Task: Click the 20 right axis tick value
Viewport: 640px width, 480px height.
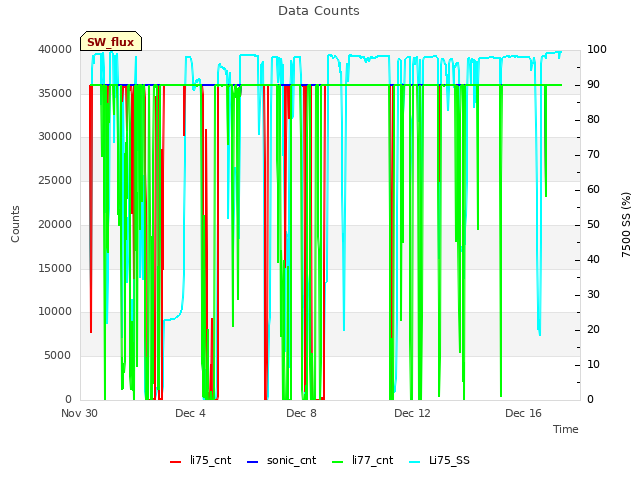Action: pos(593,330)
